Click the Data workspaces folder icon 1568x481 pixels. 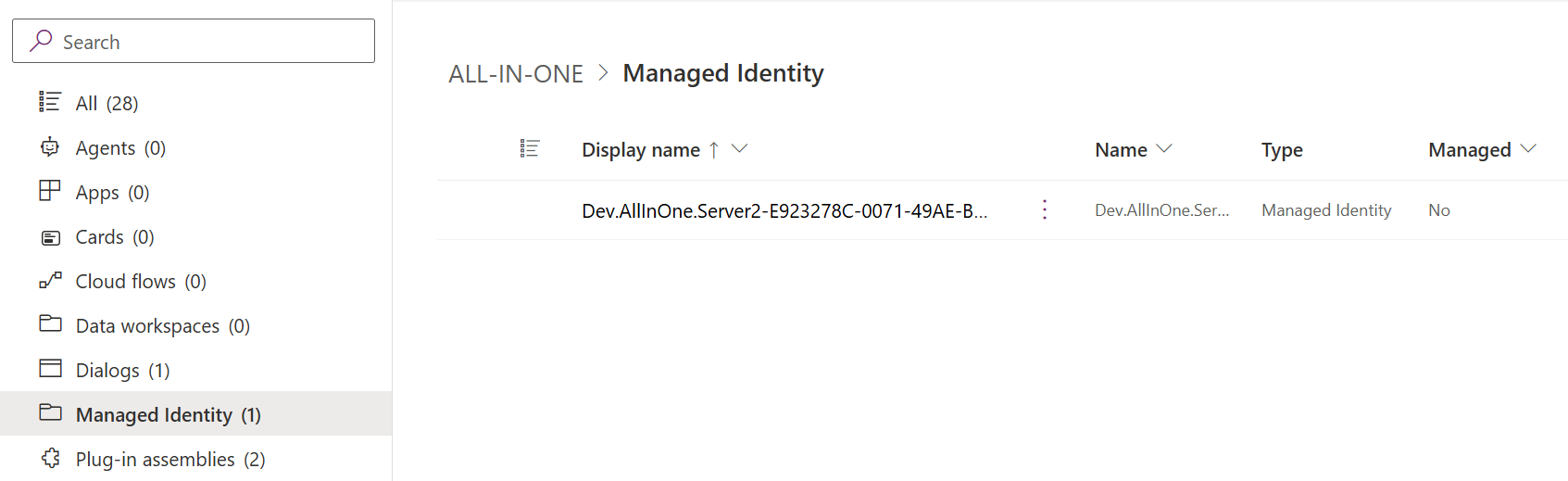tap(50, 323)
